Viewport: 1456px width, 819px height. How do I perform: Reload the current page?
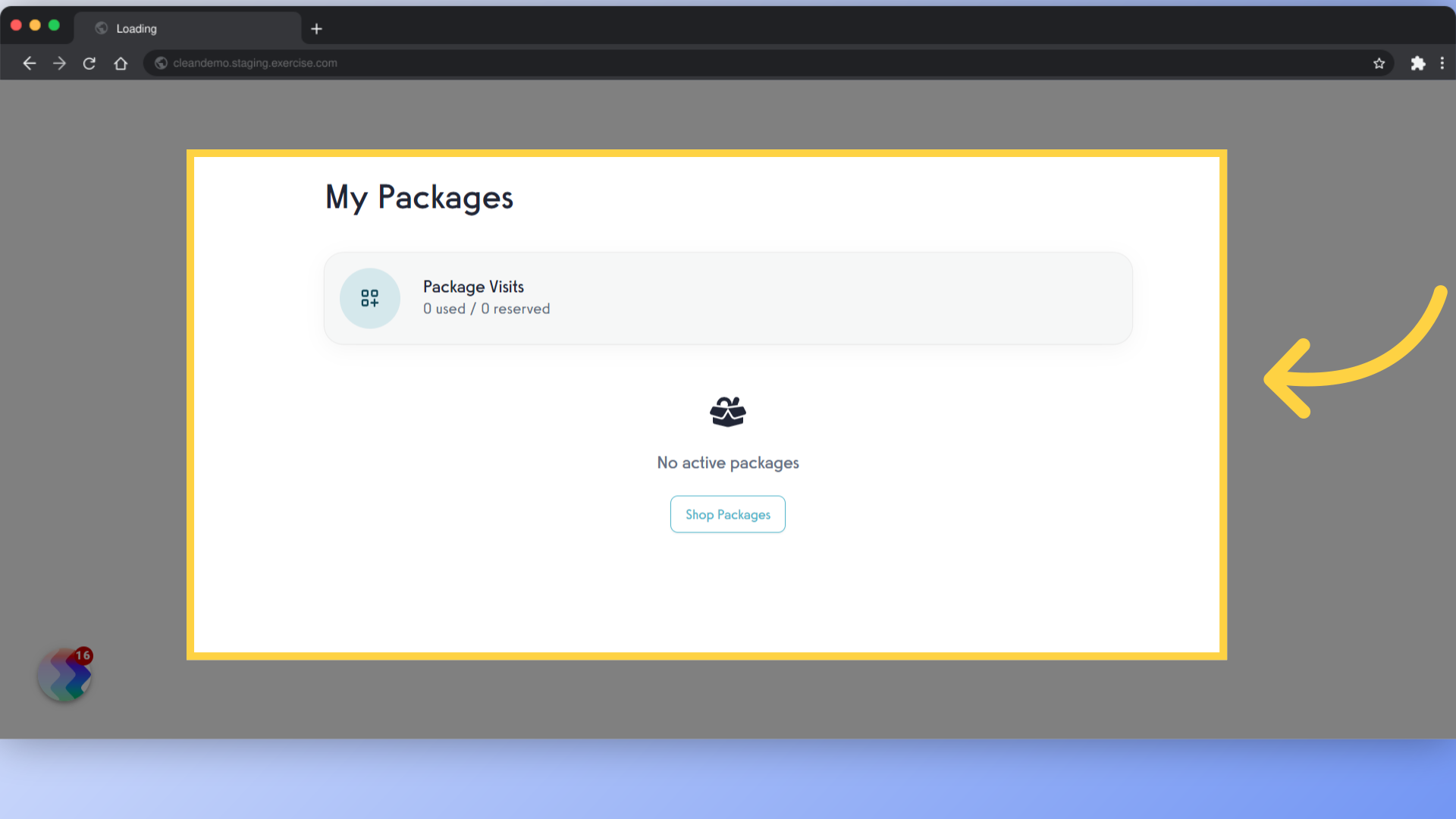(89, 63)
